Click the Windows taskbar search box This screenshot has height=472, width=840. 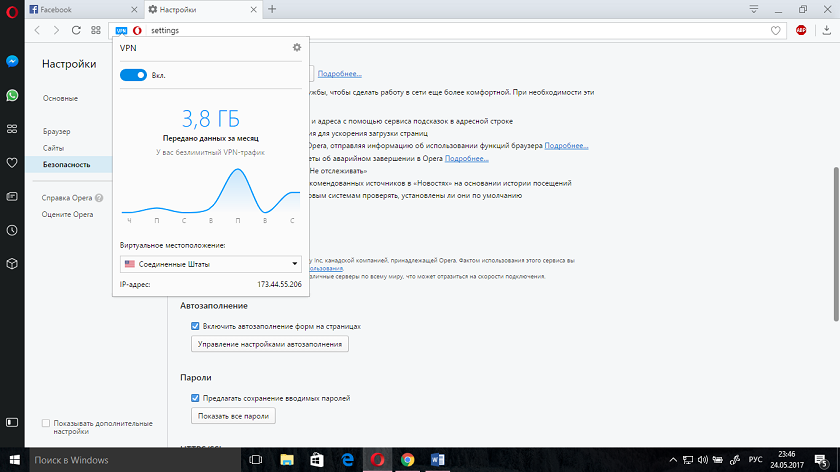point(120,460)
